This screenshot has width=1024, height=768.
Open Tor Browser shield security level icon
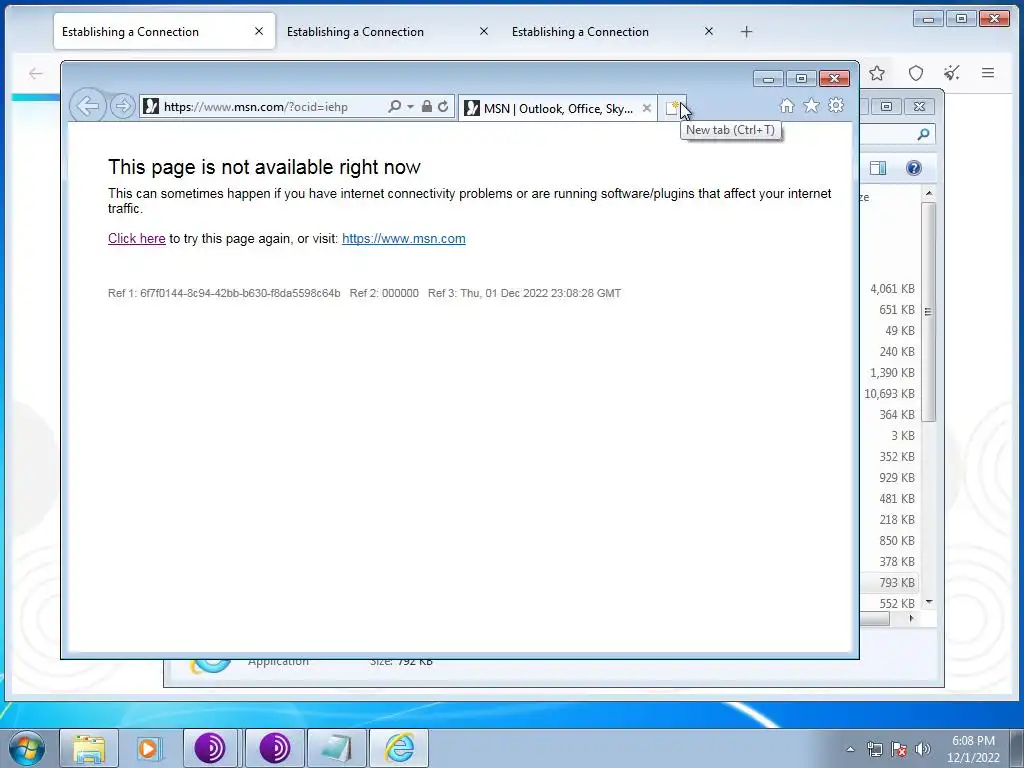point(916,73)
